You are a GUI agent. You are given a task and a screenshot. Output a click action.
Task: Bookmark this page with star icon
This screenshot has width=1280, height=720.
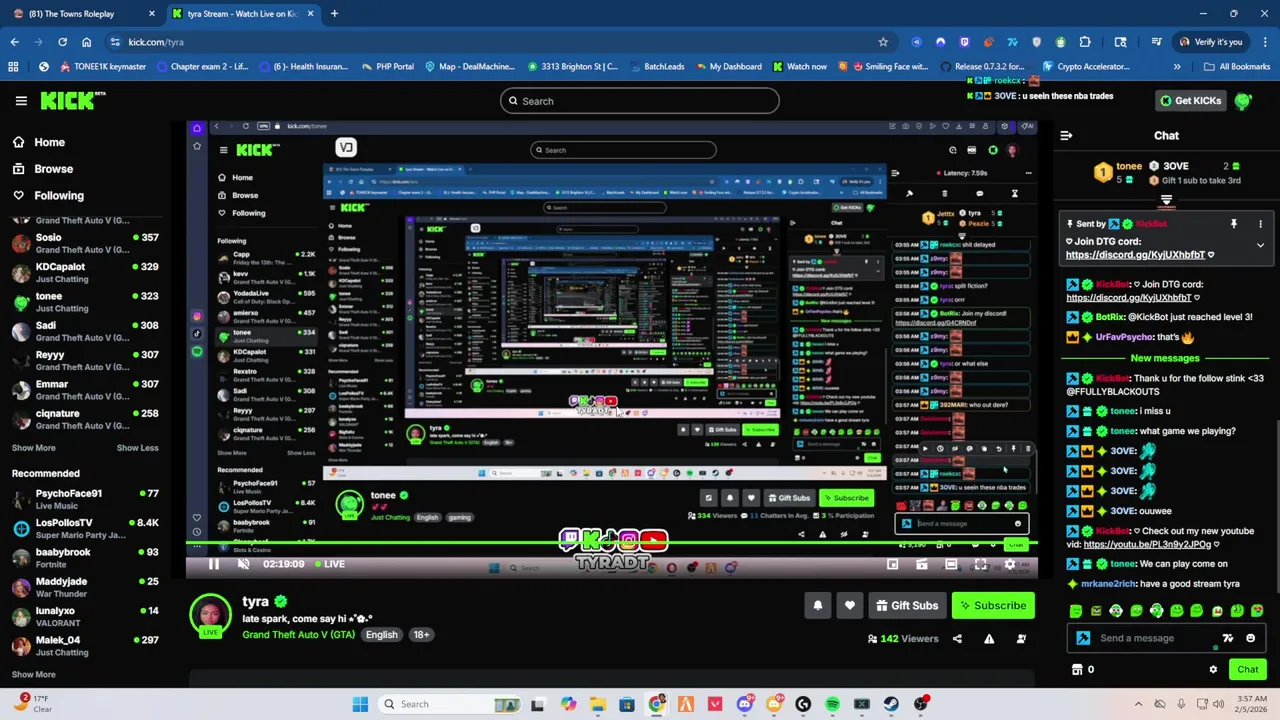pyautogui.click(x=883, y=42)
